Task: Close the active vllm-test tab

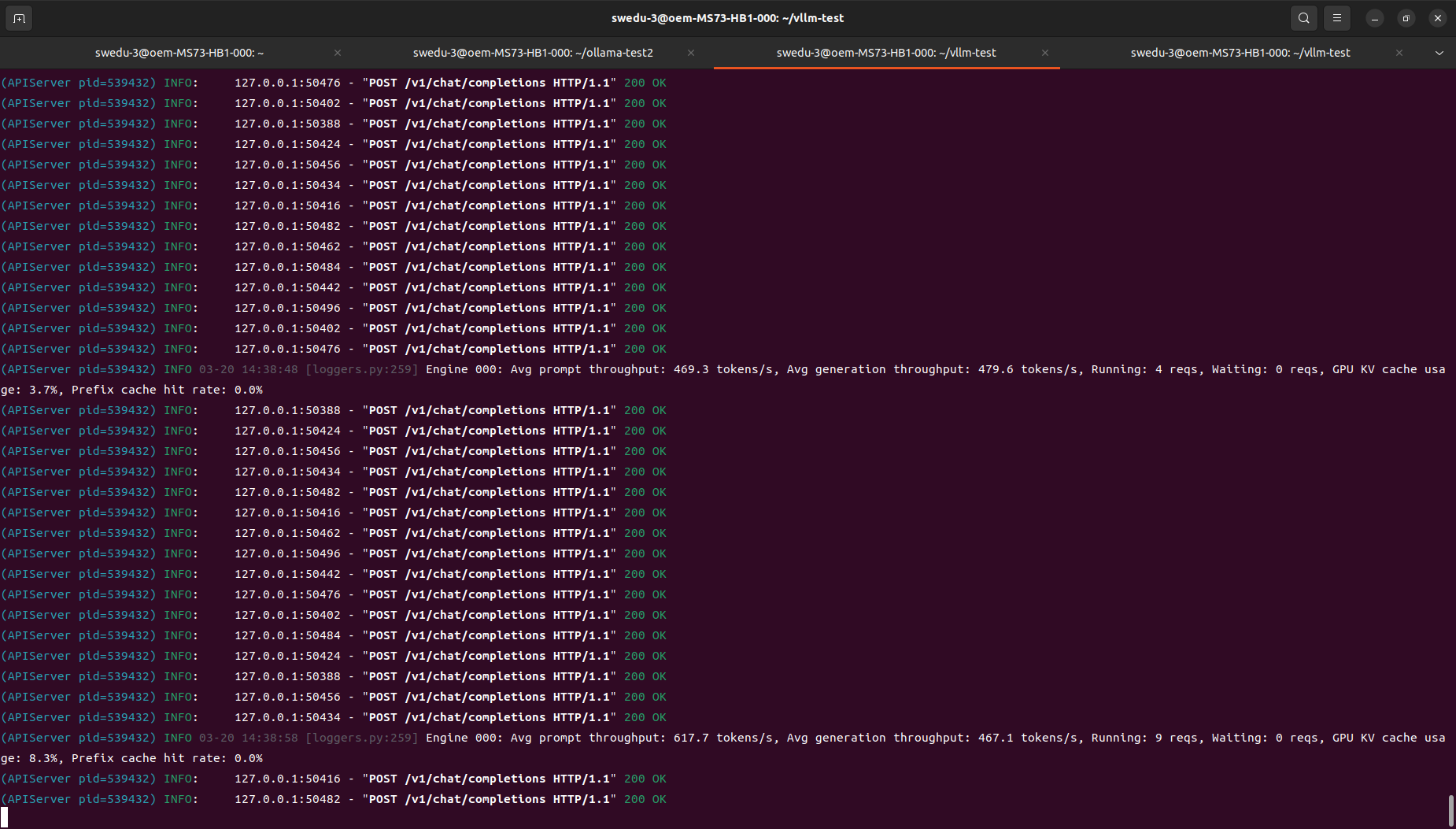Action: coord(1045,53)
